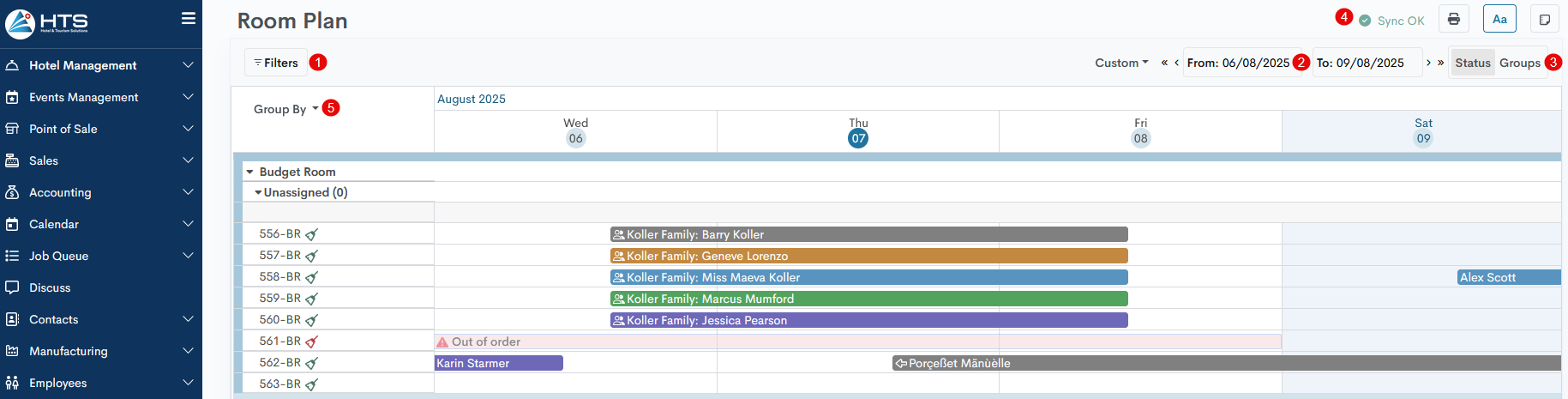Open the Group By dropdown
The image size is (1568, 399).
pos(285,109)
